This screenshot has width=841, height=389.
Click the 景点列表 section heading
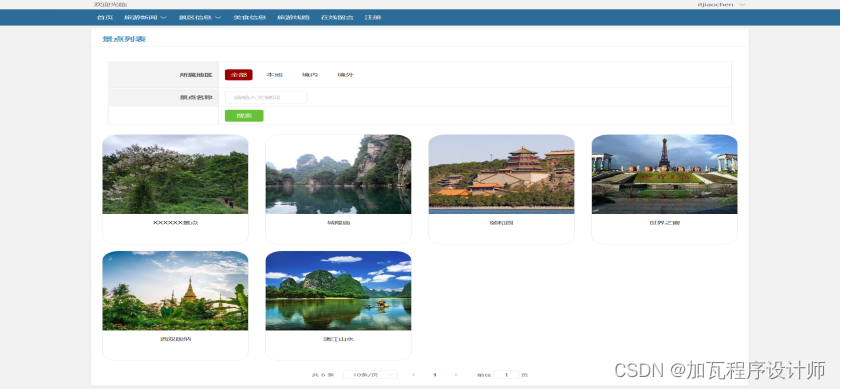[124, 39]
